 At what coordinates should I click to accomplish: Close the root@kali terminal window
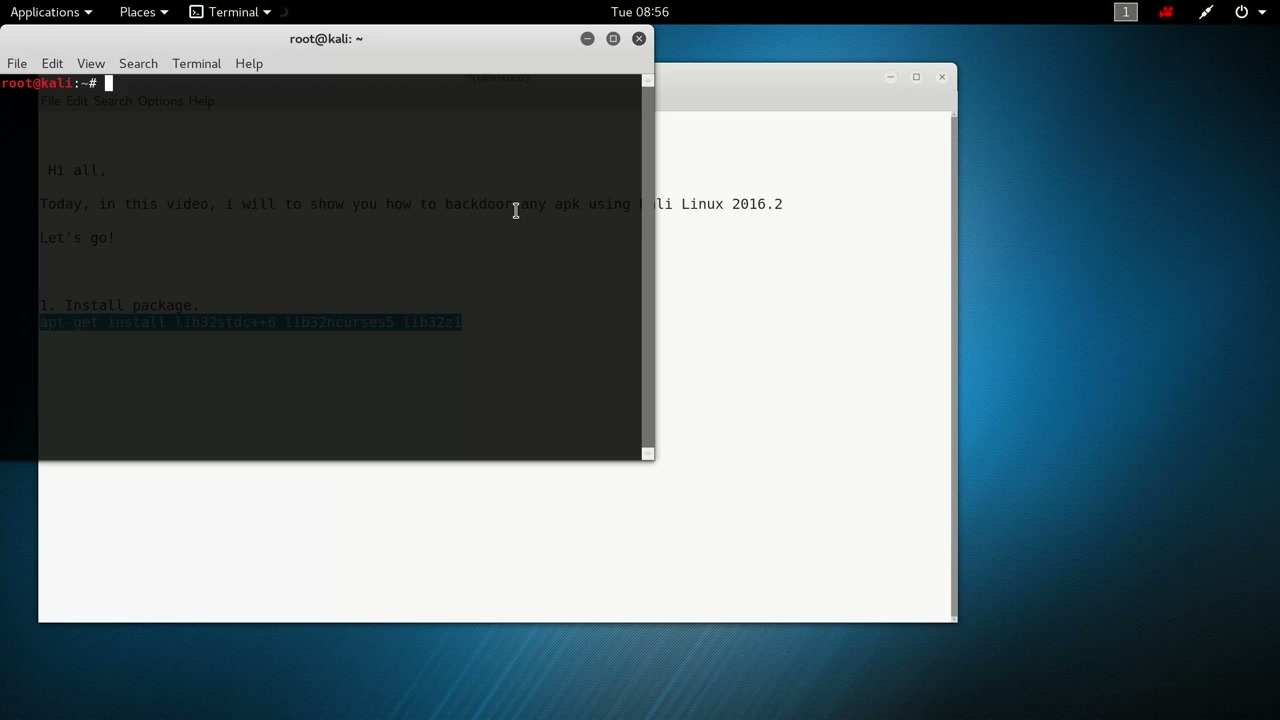tap(639, 39)
